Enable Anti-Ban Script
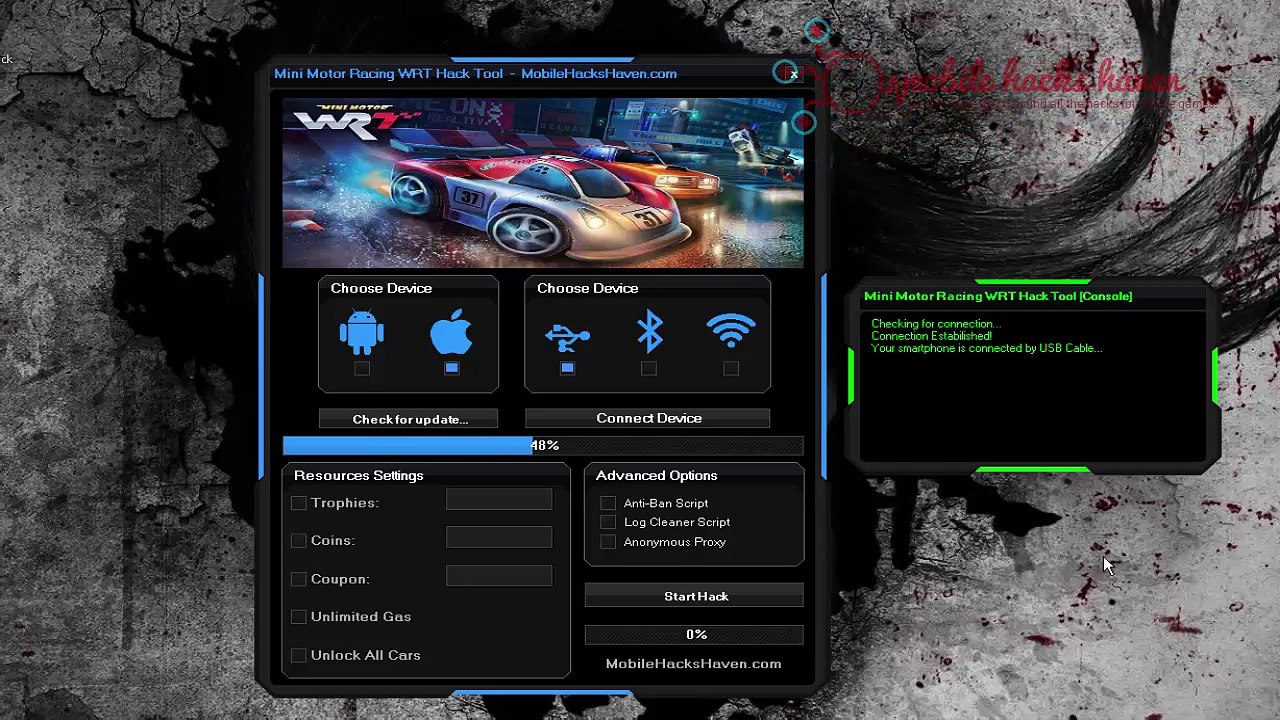 (608, 503)
